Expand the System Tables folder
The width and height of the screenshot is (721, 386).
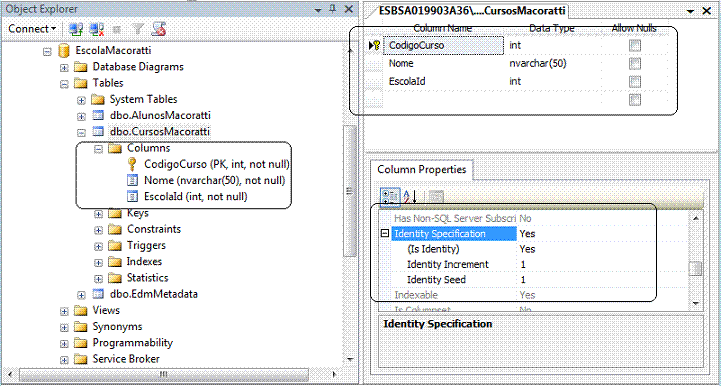(81, 100)
